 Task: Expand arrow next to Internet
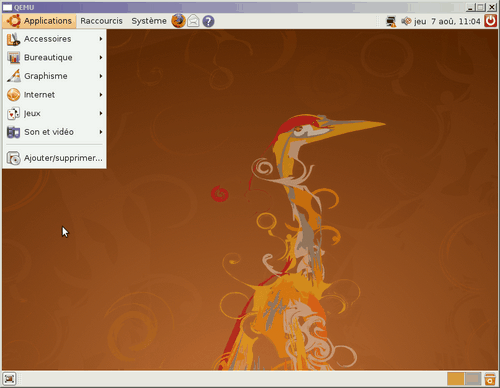100,95
